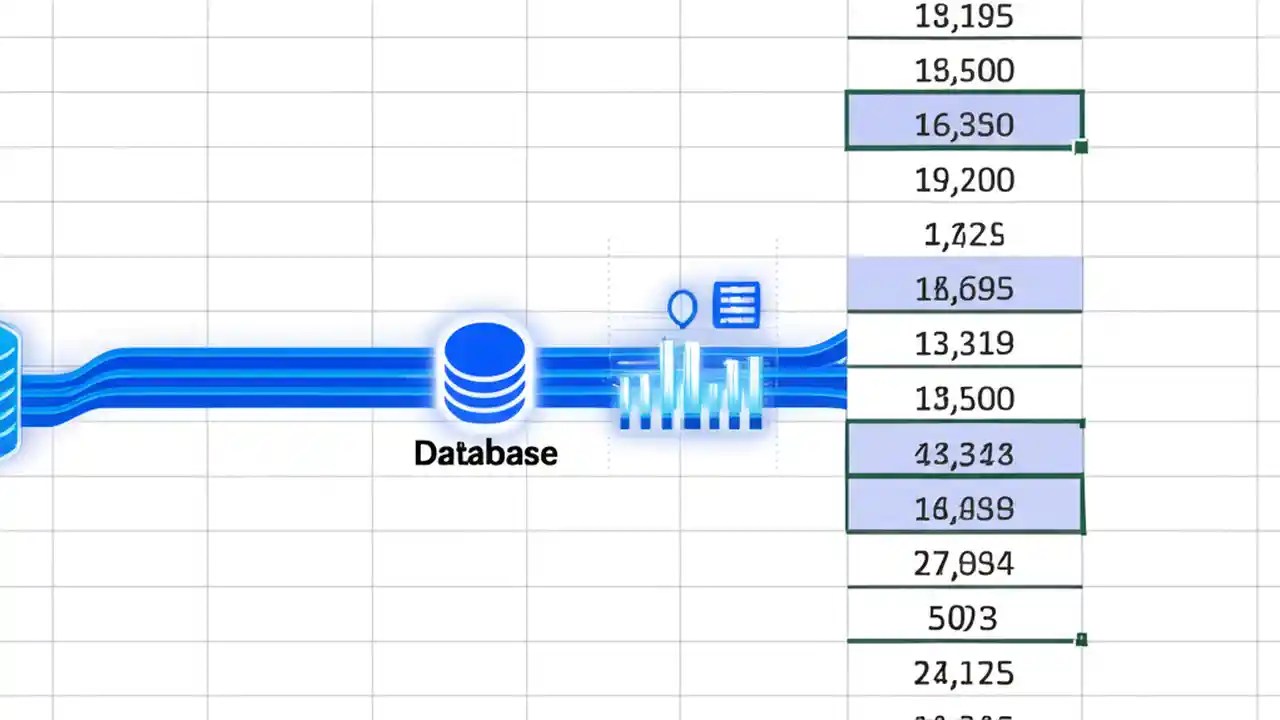Select the bordered cell containing 16,350

(x=963, y=122)
